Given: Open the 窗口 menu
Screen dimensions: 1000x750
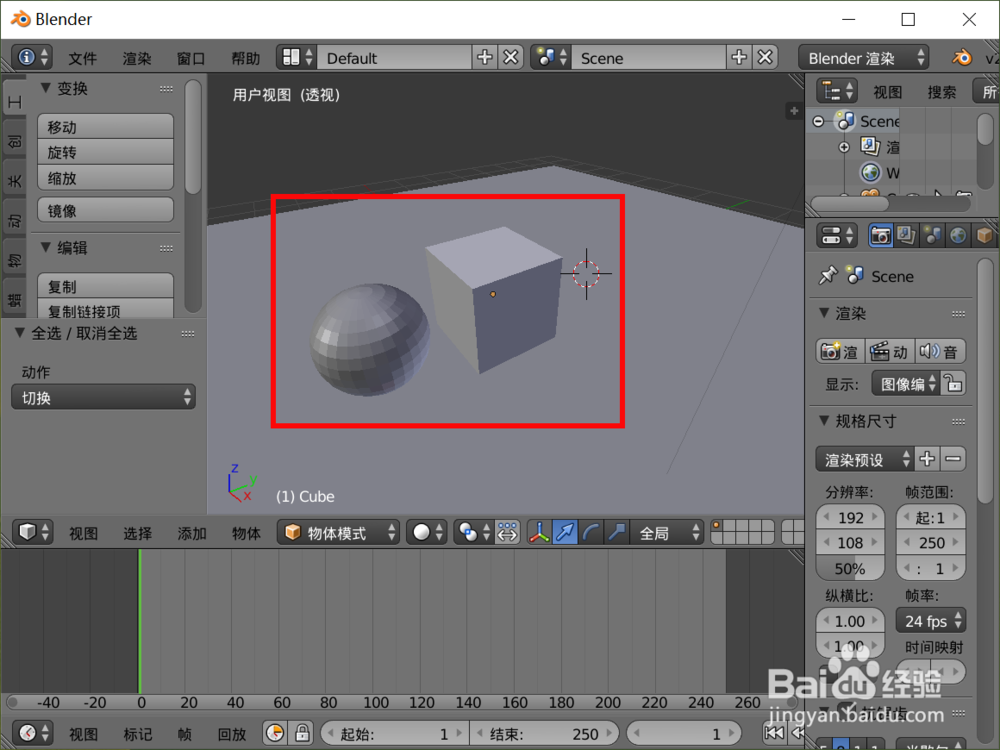Looking at the screenshot, I should [191, 58].
